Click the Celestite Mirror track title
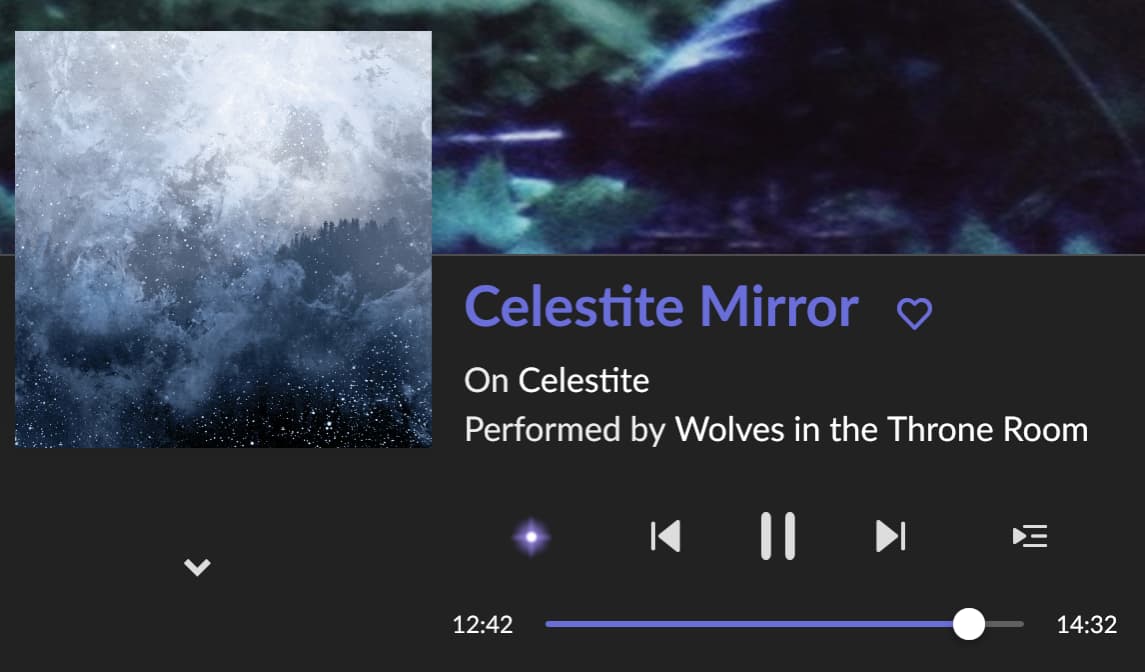 point(662,307)
